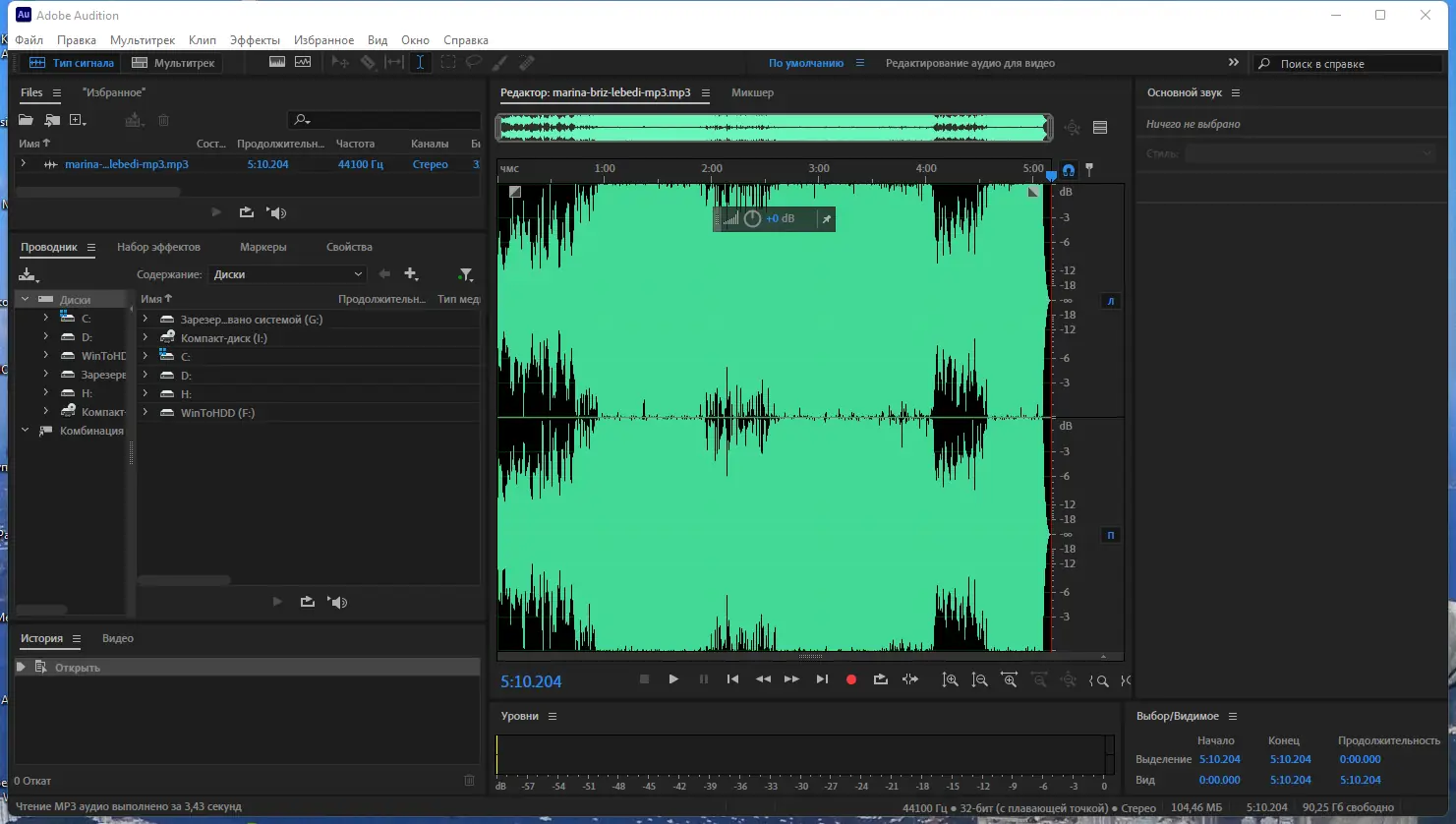
Task: Click the red Record button
Action: pyautogui.click(x=851, y=679)
